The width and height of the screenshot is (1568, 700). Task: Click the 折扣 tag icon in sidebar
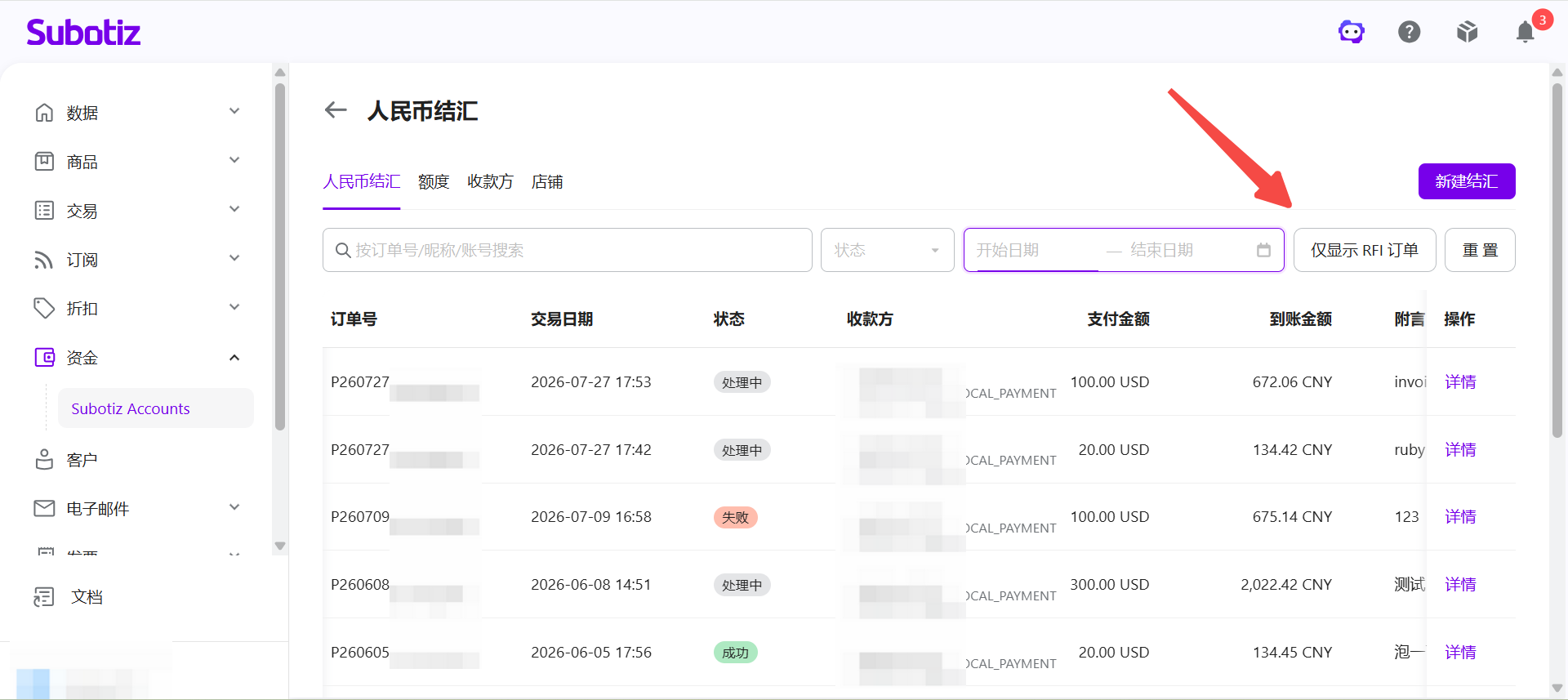click(x=44, y=309)
